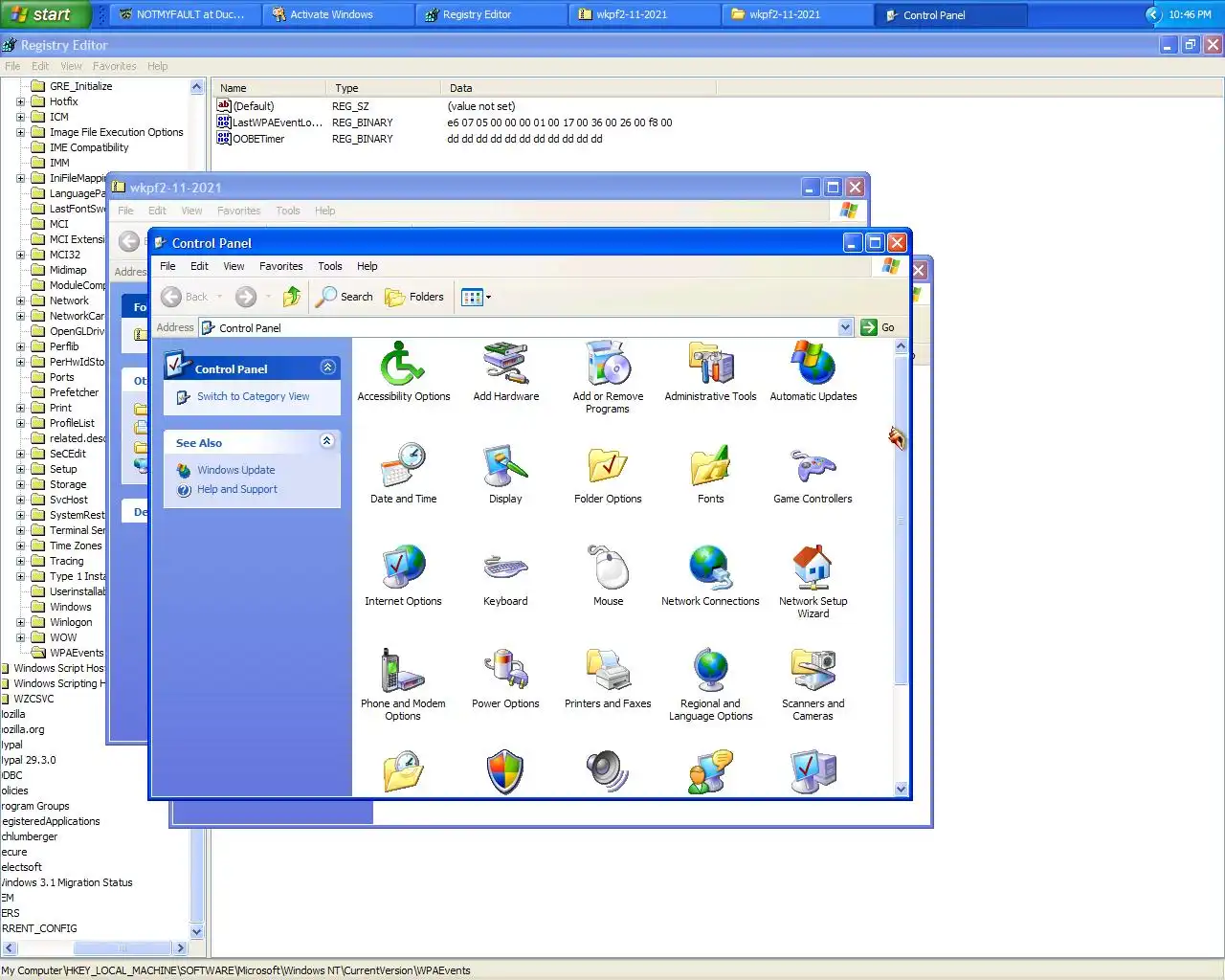The image size is (1225, 980).
Task: Switch to Activate Windows taskbar button
Action: coord(338,14)
